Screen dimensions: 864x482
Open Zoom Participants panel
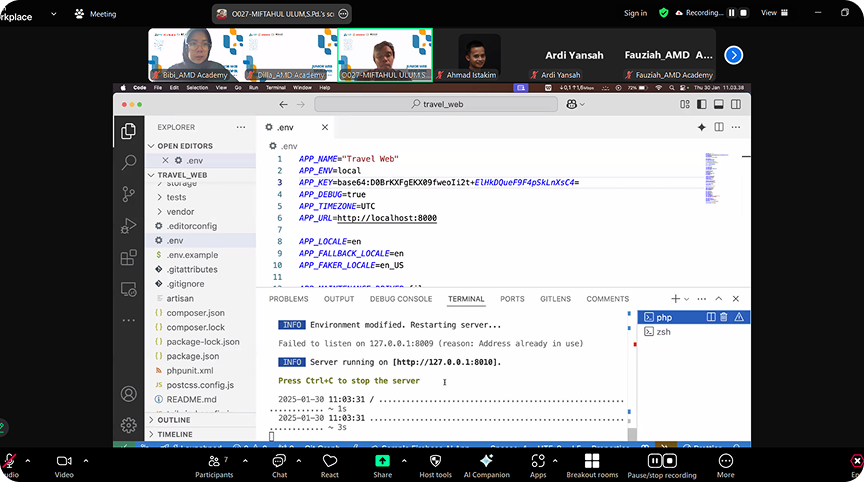(x=214, y=466)
